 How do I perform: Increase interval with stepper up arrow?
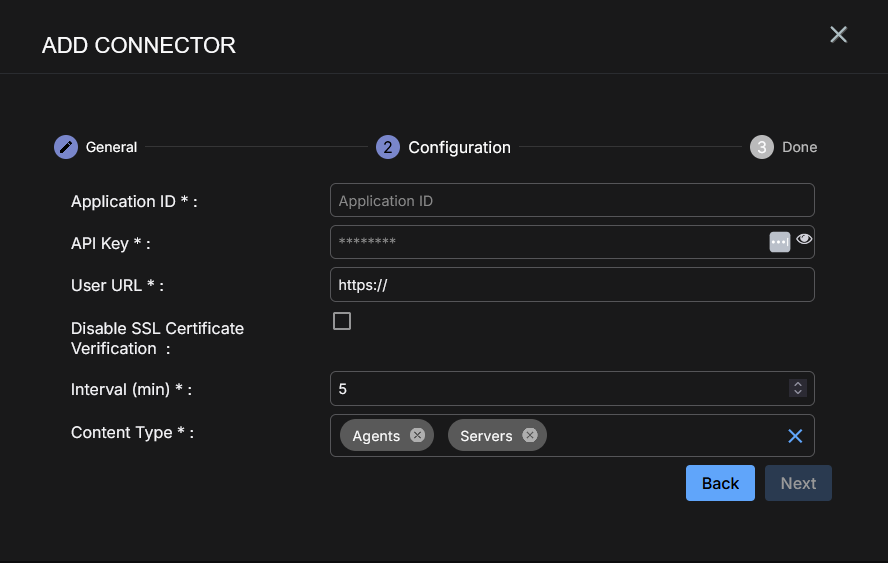[797, 384]
